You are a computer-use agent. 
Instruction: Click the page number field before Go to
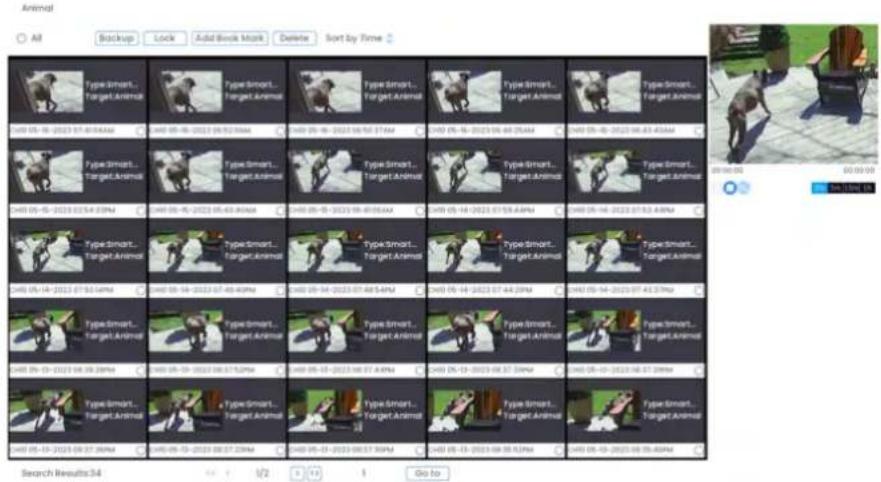[x=364, y=474]
